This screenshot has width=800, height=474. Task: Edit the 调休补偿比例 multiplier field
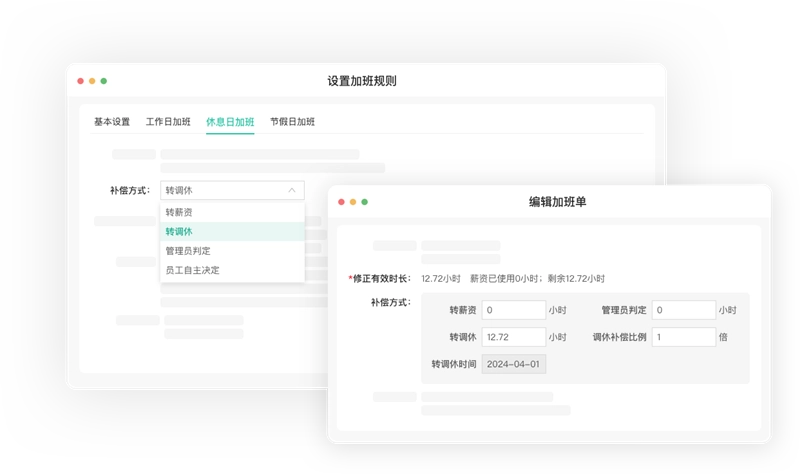click(x=685, y=337)
